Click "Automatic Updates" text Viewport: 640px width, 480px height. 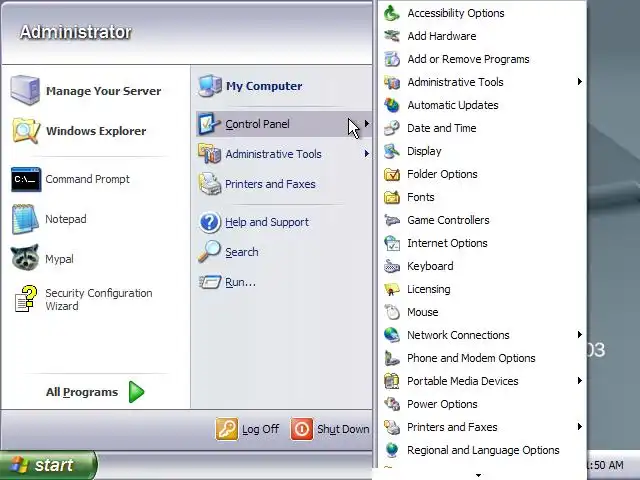(453, 105)
